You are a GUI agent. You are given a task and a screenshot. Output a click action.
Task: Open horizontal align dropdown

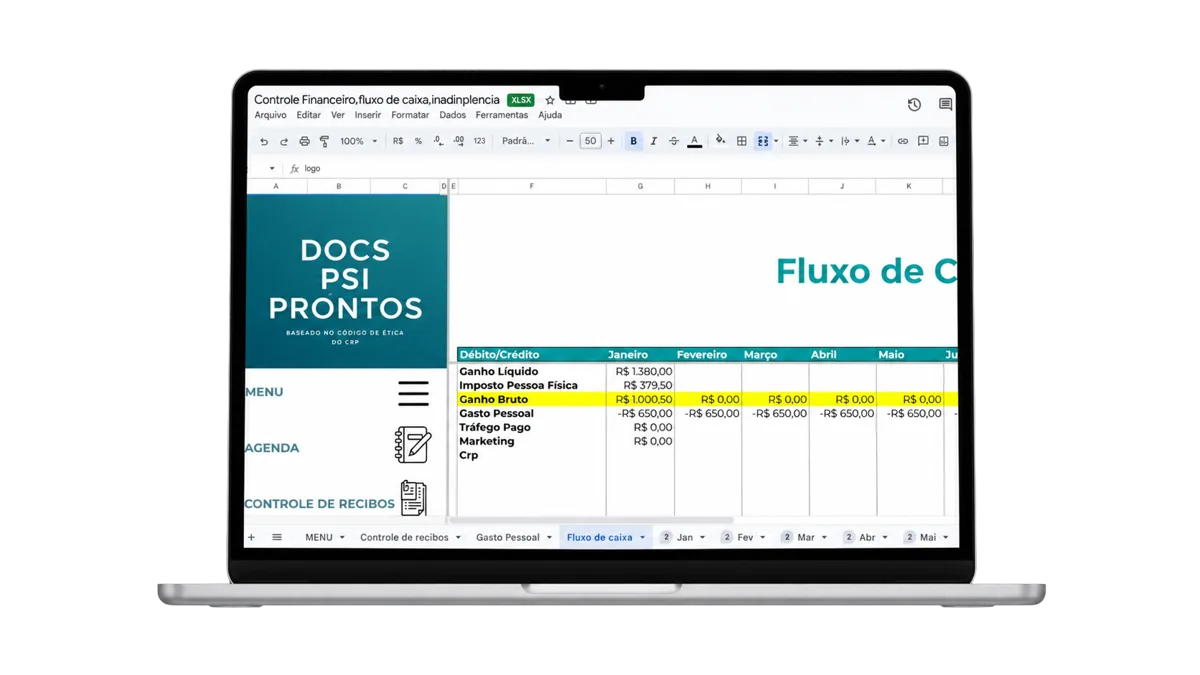point(796,142)
